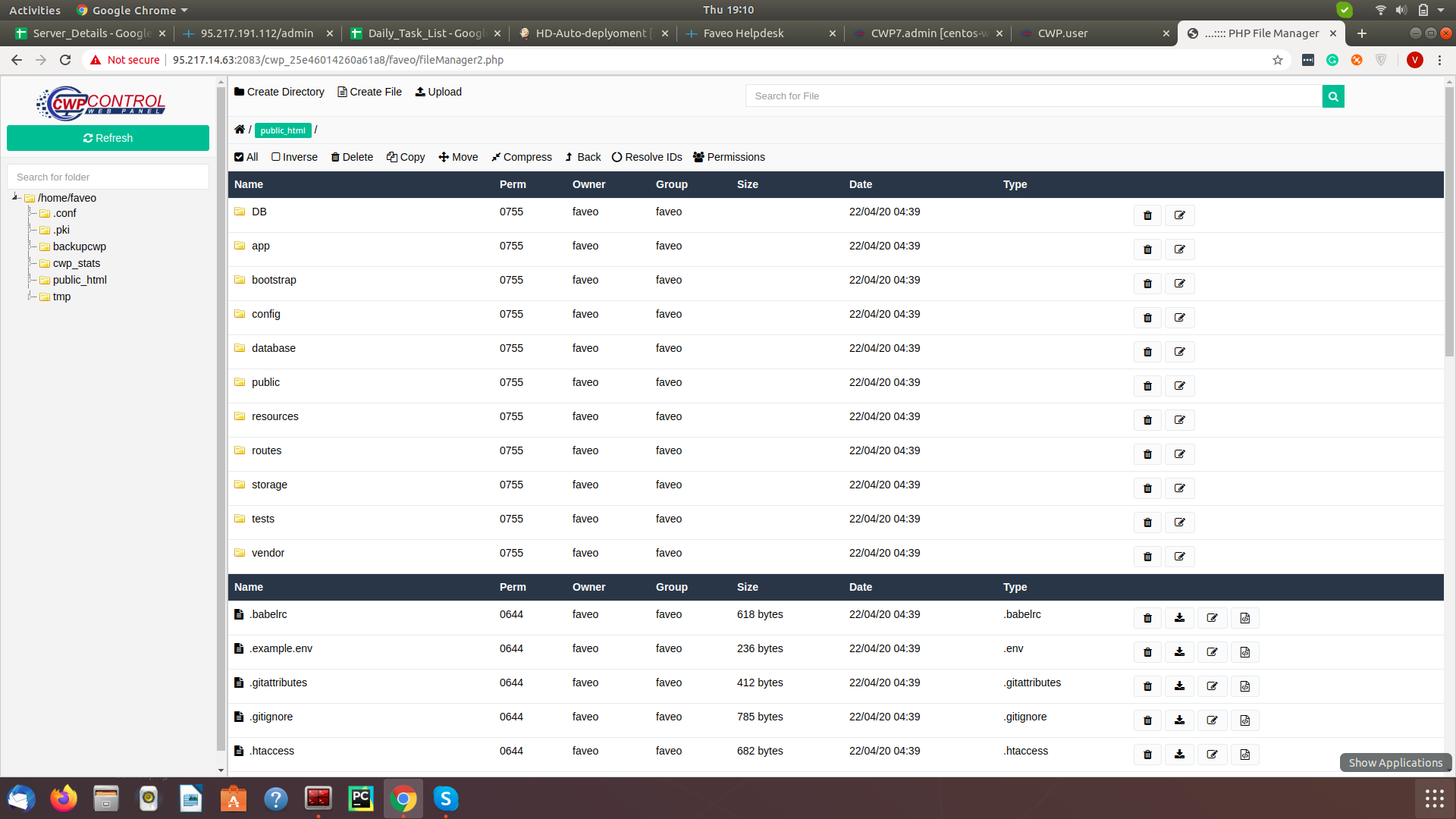
Task: Expand public_html node in folder tree
Action: [30, 280]
